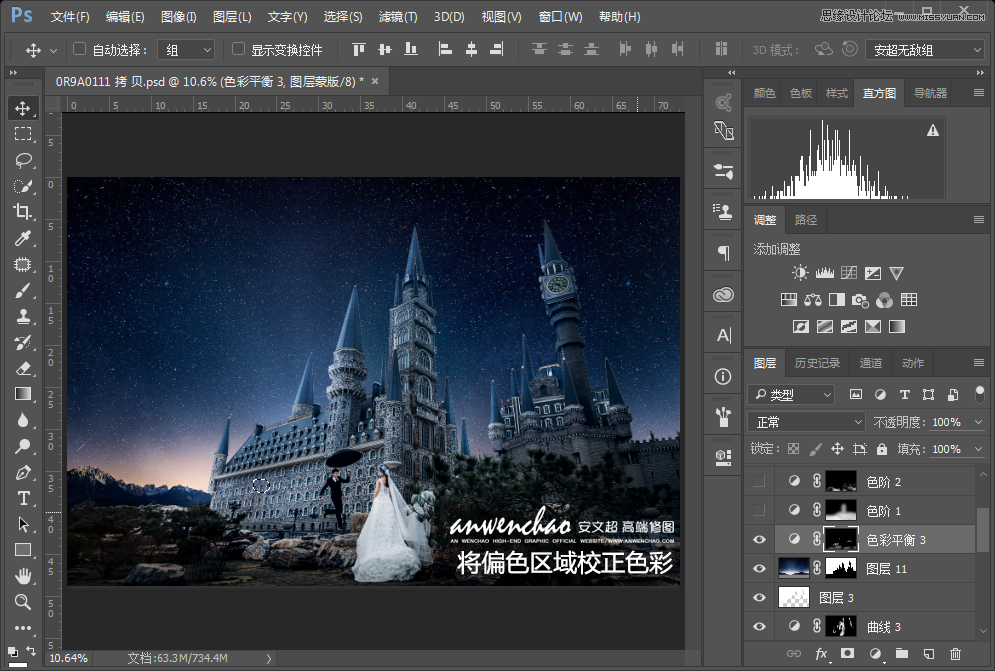
Task: Select the Rectangle shape tool
Action: (23, 550)
